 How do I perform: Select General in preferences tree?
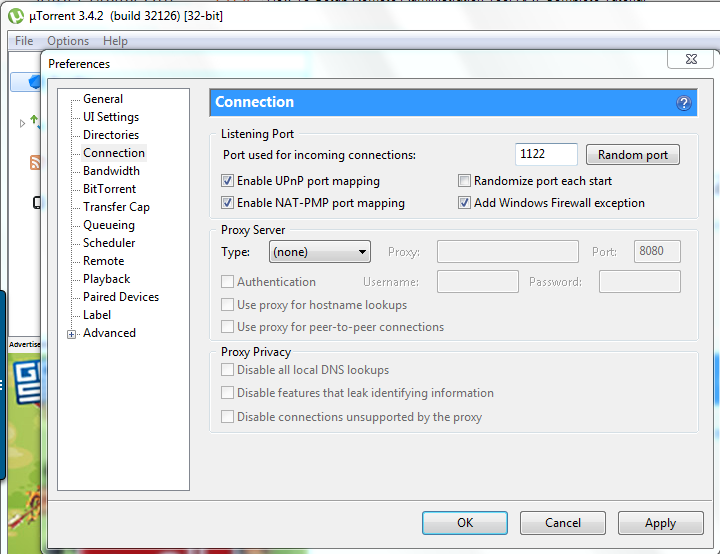tap(103, 99)
